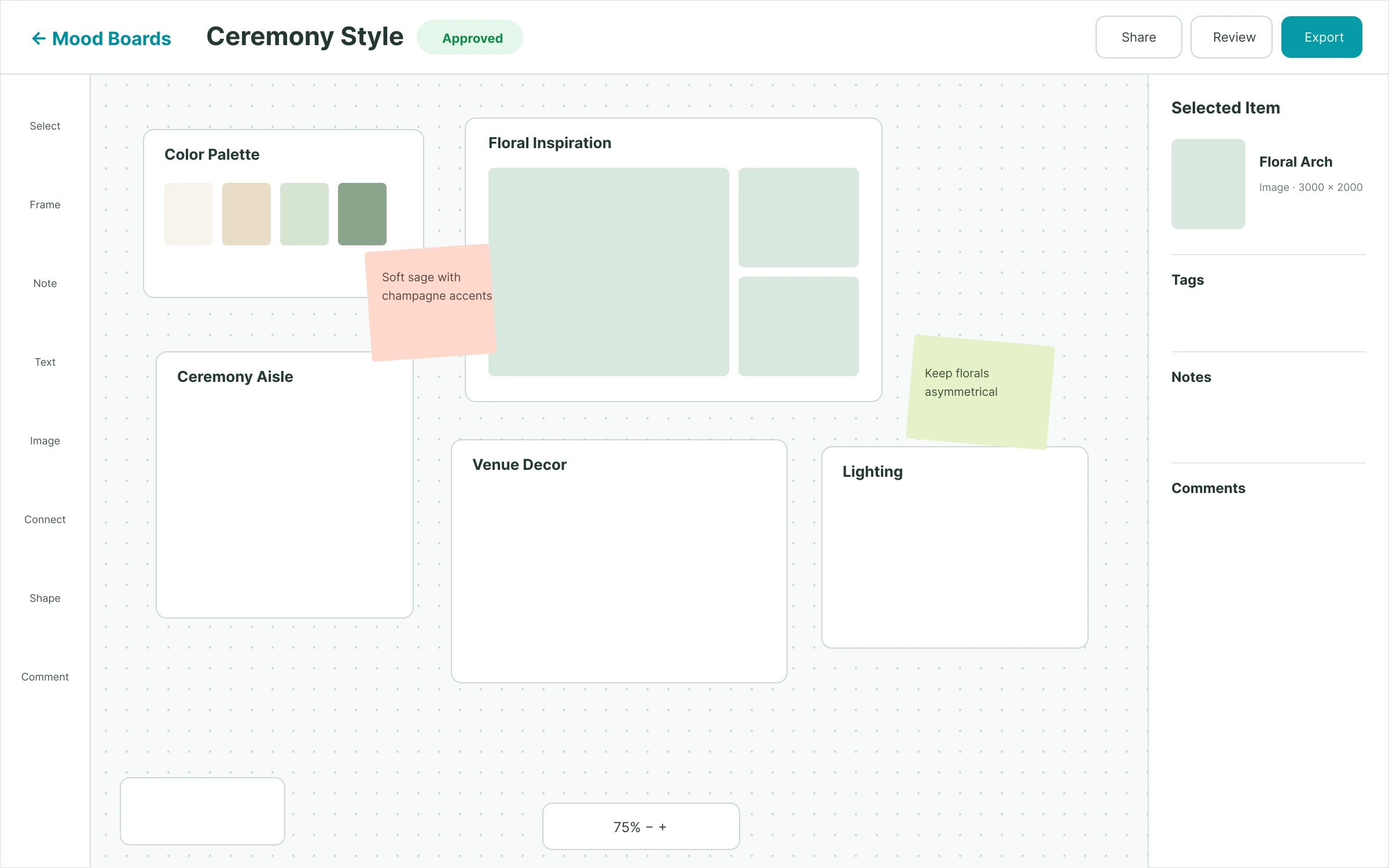Zoom in with the plus button
Image resolution: width=1389 pixels, height=868 pixels.
point(663,827)
